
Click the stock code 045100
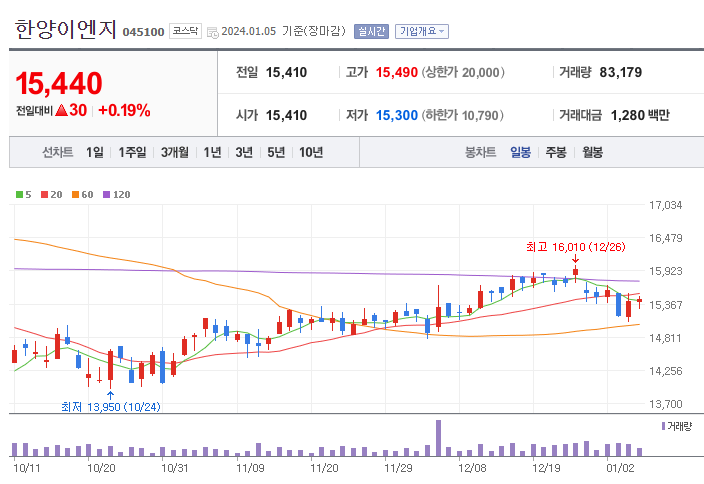point(143,32)
